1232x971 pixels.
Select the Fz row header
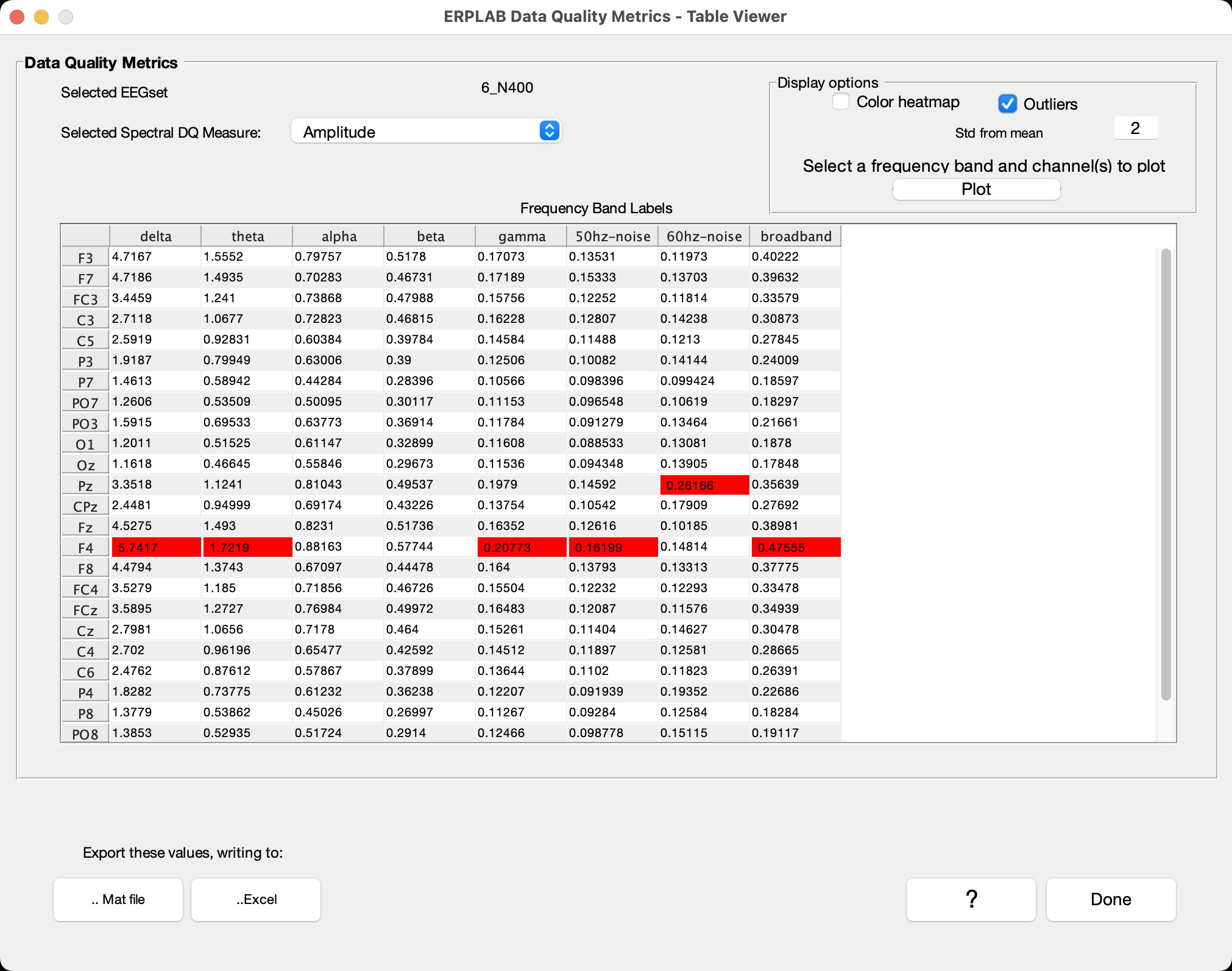pyautogui.click(x=85, y=526)
